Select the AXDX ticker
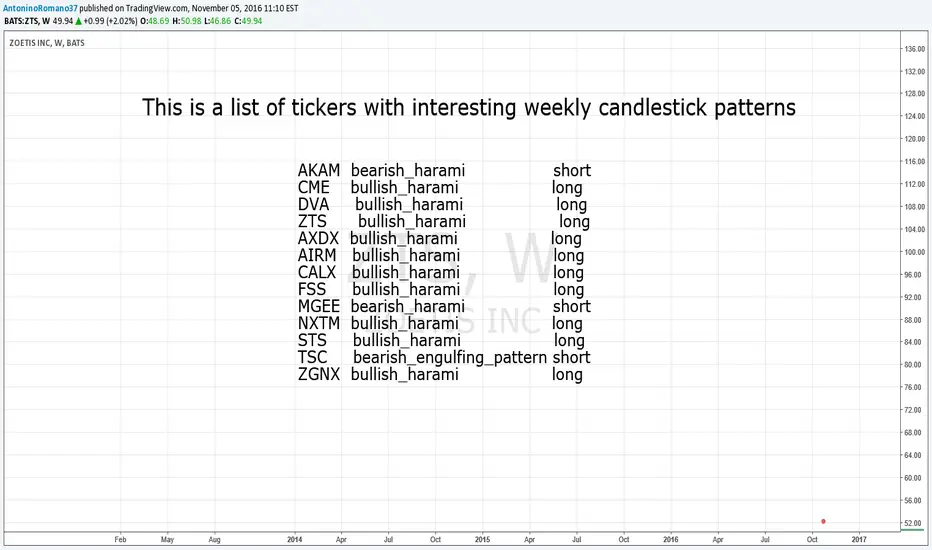Viewport: 932px width, 550px height. click(318, 238)
